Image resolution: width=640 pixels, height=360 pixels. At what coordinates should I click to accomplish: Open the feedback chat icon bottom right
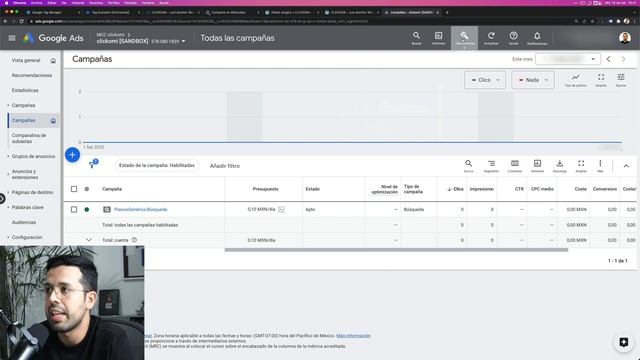point(624,342)
